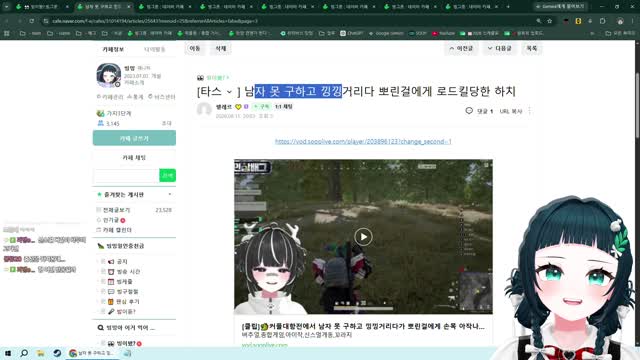Viewport: 640px width, 360px height.
Task: Bookmark this page with the star icon
Action: pos(549,21)
